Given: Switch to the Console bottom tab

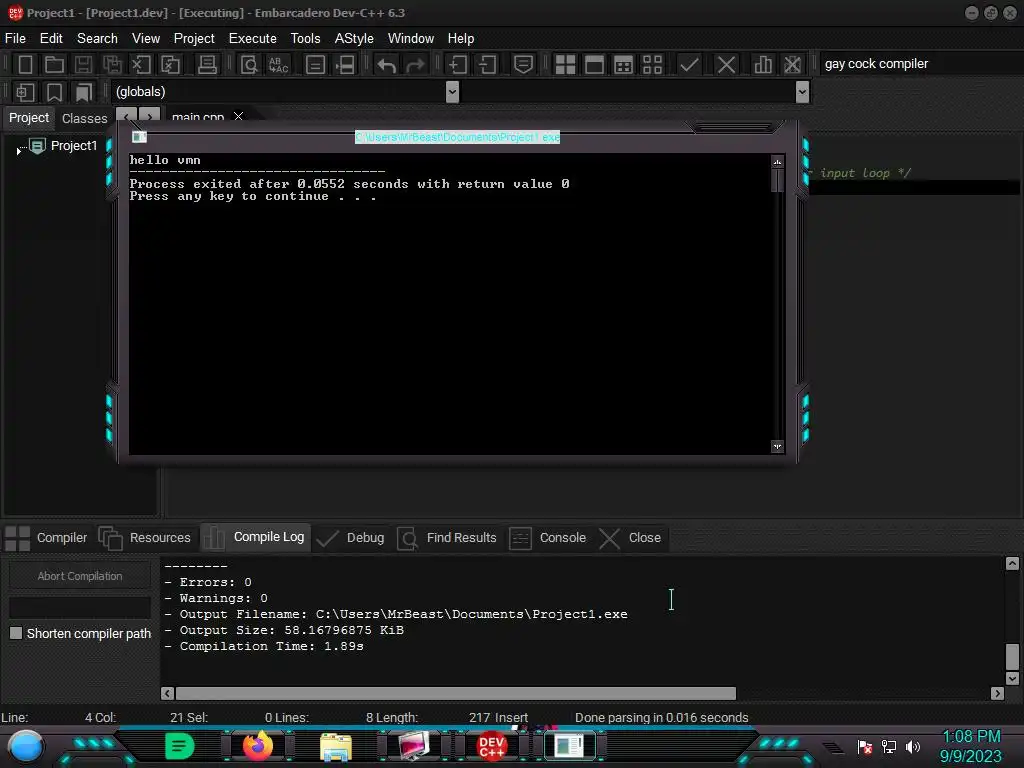Looking at the screenshot, I should pyautogui.click(x=547, y=537).
